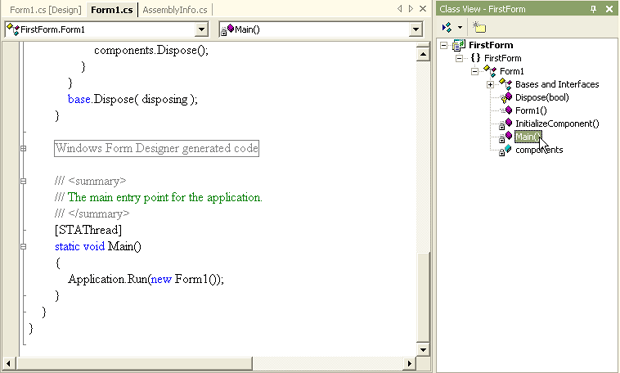Viewport: 620px width, 373px height.
Task: Click the Main() private method icon
Action: click(506, 136)
